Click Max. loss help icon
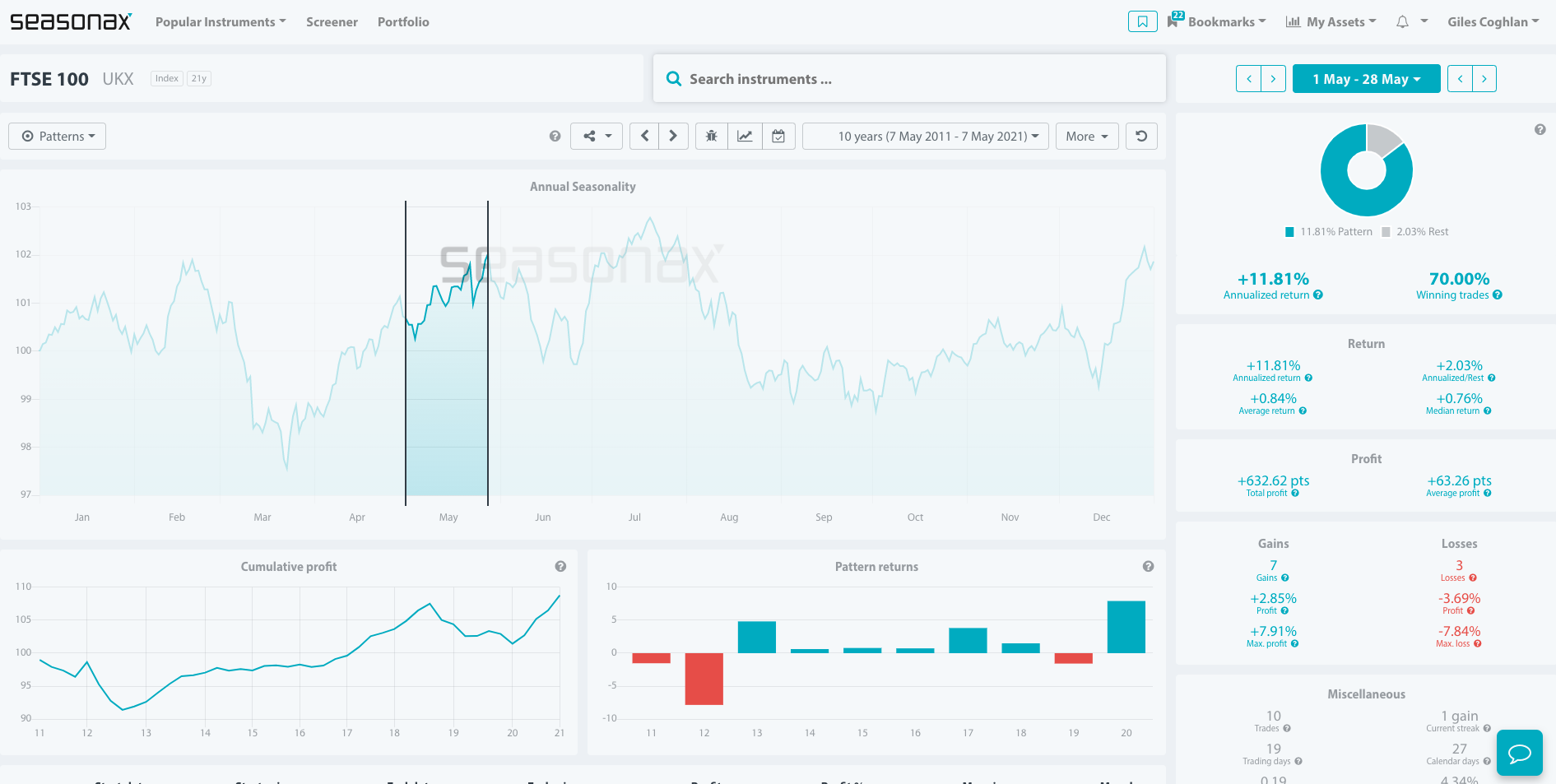This screenshot has height=784, width=1556. pos(1478,644)
